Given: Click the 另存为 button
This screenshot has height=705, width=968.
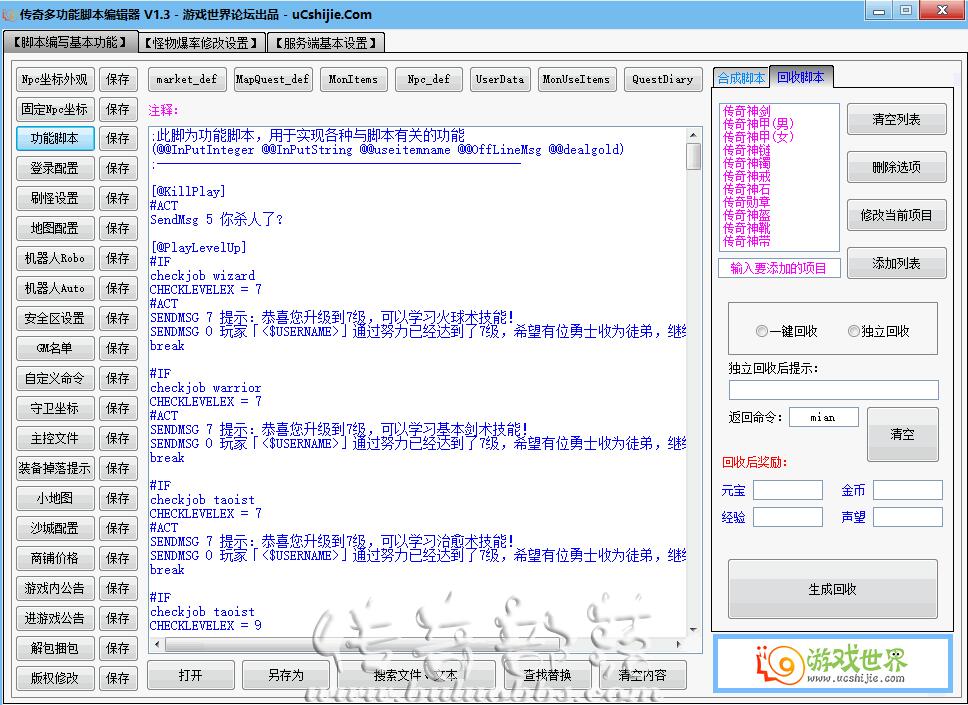Looking at the screenshot, I should click(x=286, y=675).
